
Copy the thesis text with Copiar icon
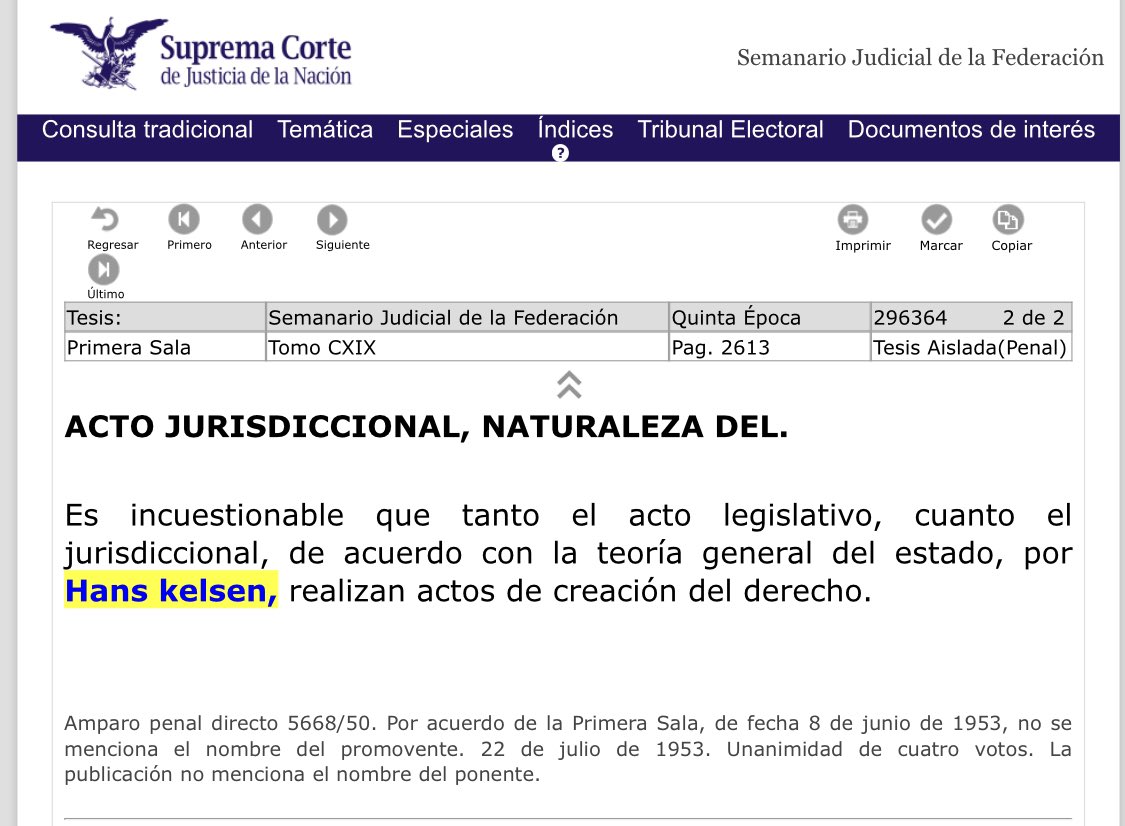(x=1007, y=220)
